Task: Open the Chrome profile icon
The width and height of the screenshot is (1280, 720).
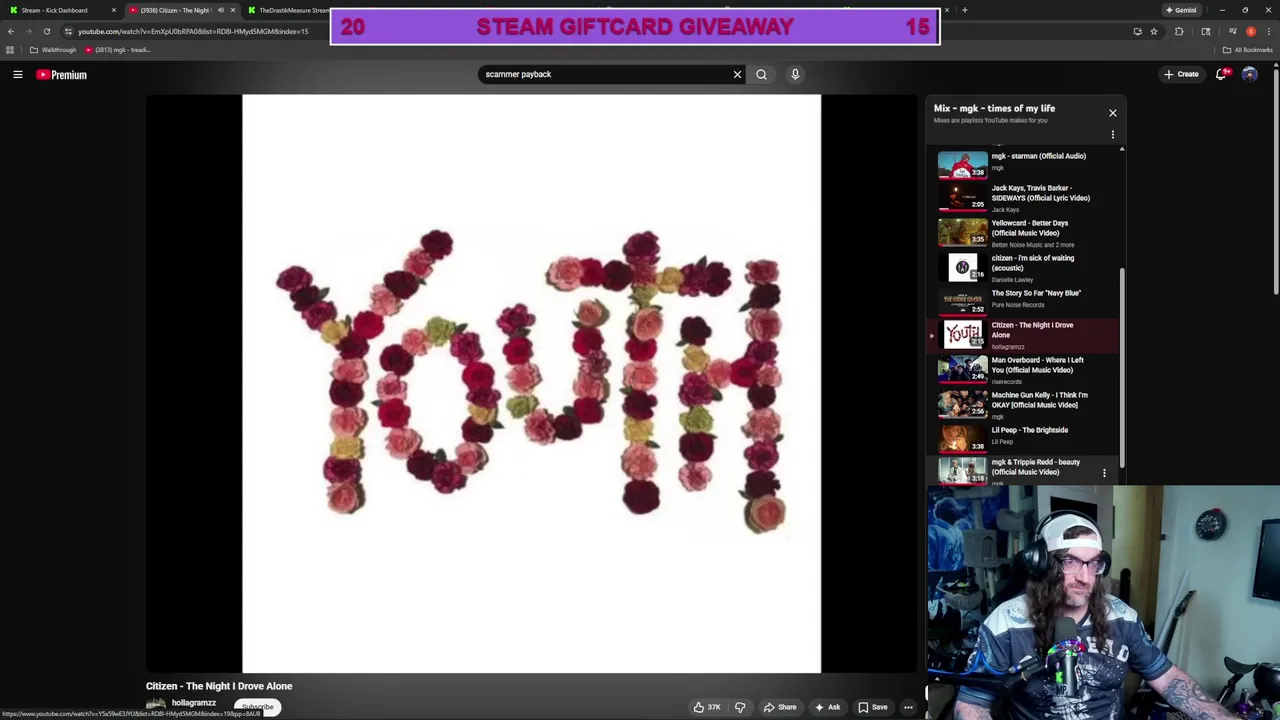Action: (1250, 31)
